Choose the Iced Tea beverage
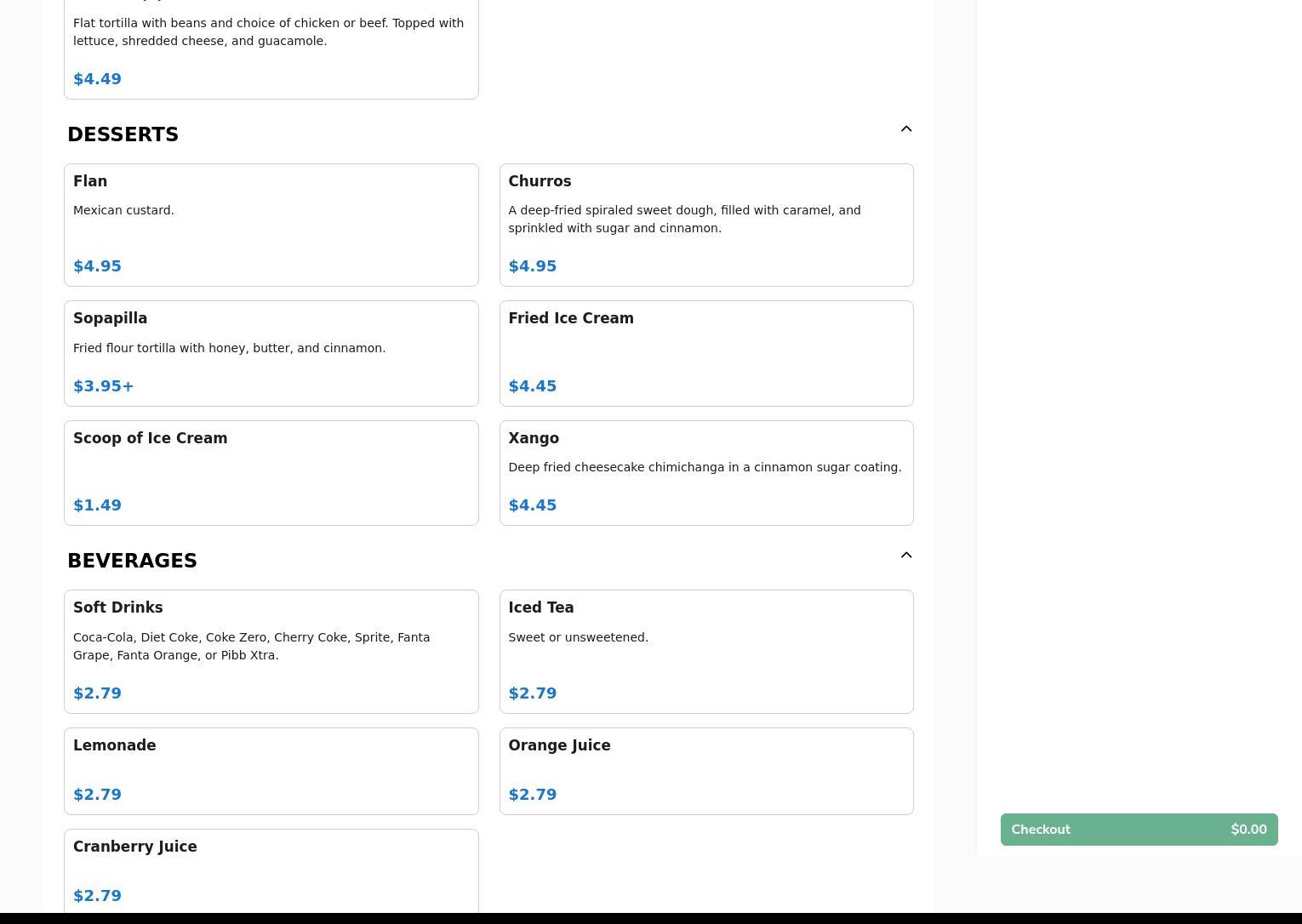This screenshot has width=1302, height=924. pos(706,652)
